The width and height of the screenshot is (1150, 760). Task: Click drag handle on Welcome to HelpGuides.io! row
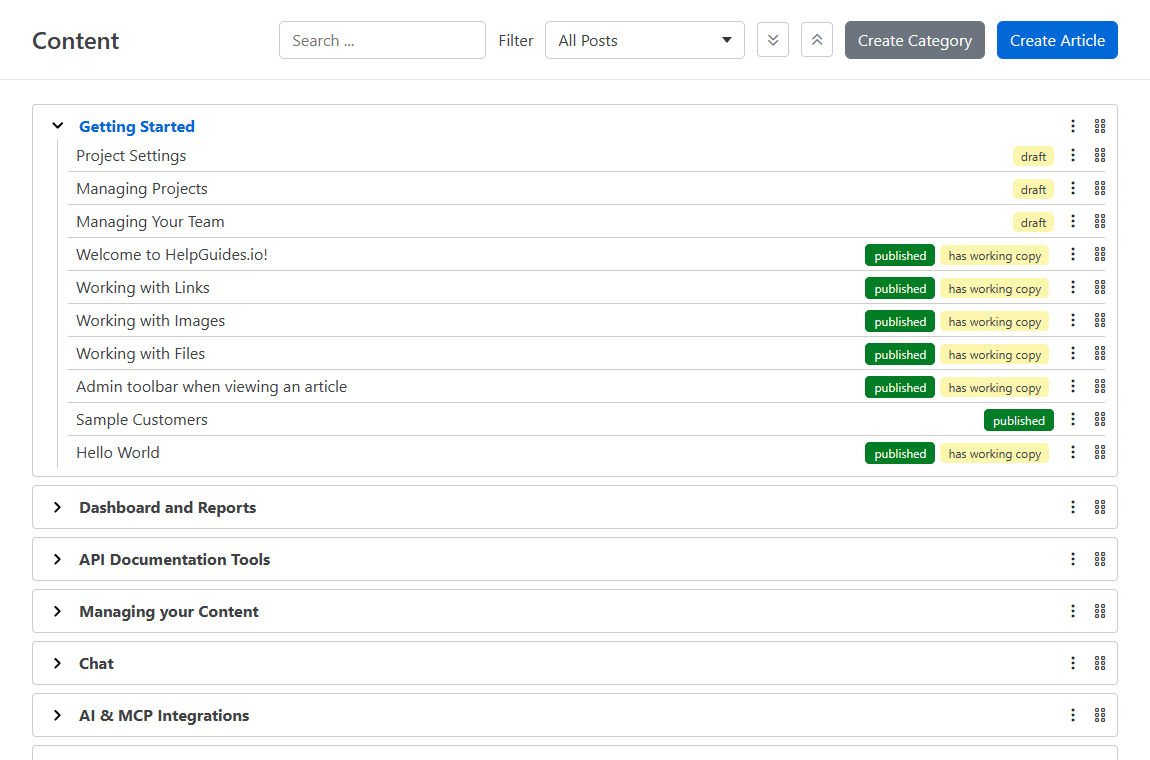point(1100,255)
